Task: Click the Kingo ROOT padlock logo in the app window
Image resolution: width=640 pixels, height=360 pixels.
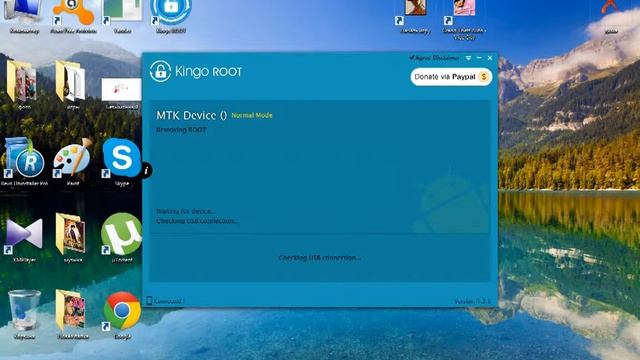Action: tap(160, 71)
